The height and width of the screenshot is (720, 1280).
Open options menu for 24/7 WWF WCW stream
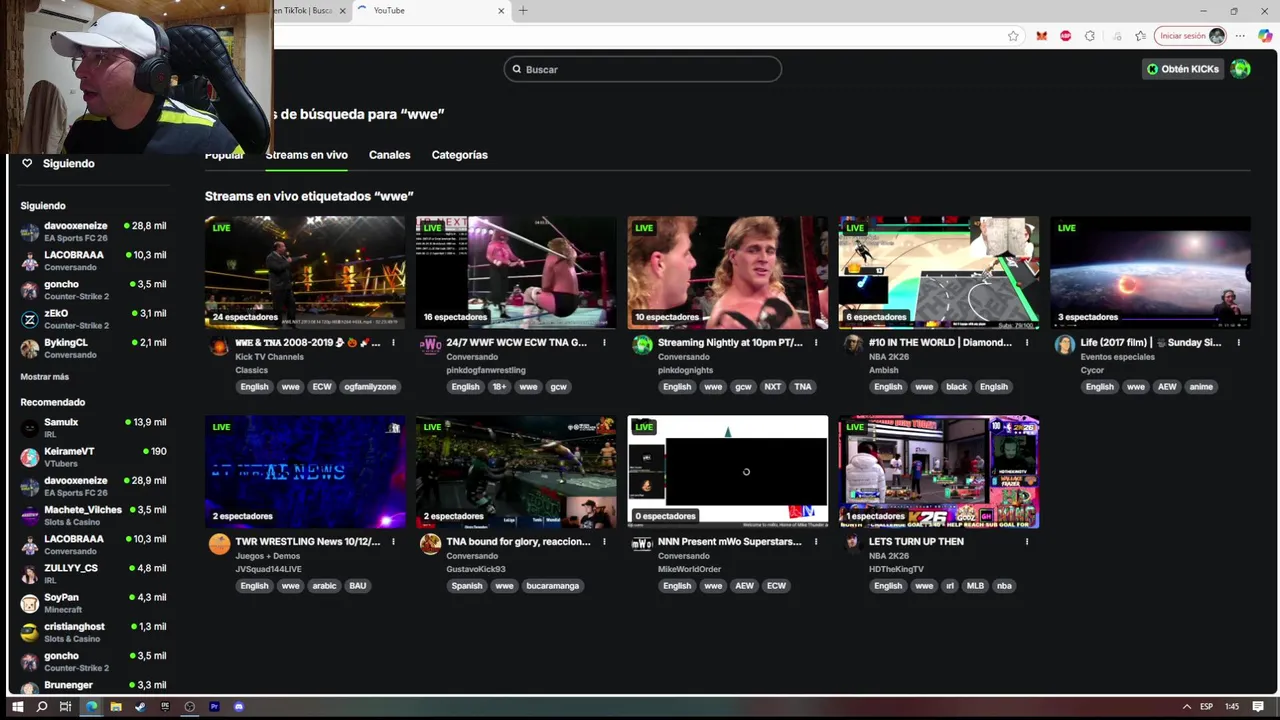[x=604, y=343]
